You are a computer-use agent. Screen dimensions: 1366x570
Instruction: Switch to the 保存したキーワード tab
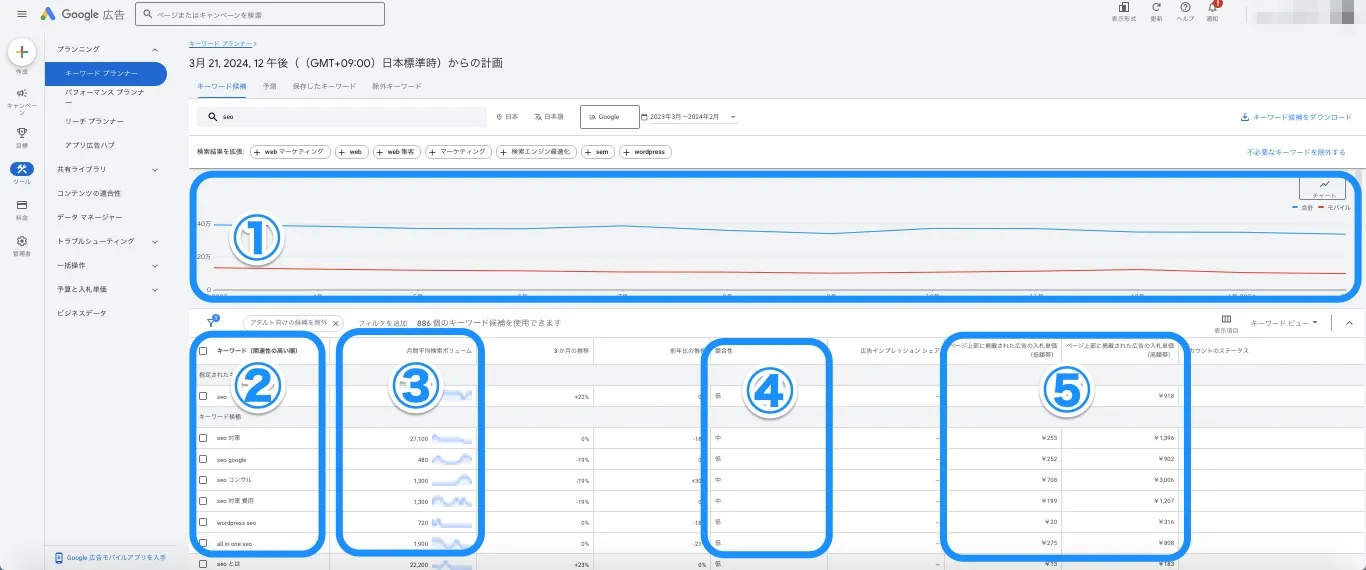tap(324, 87)
